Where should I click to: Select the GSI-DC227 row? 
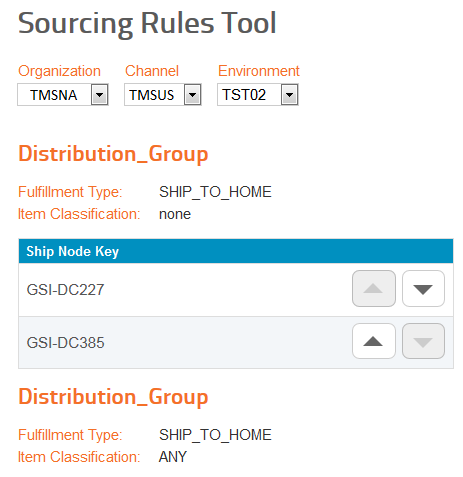click(236, 289)
